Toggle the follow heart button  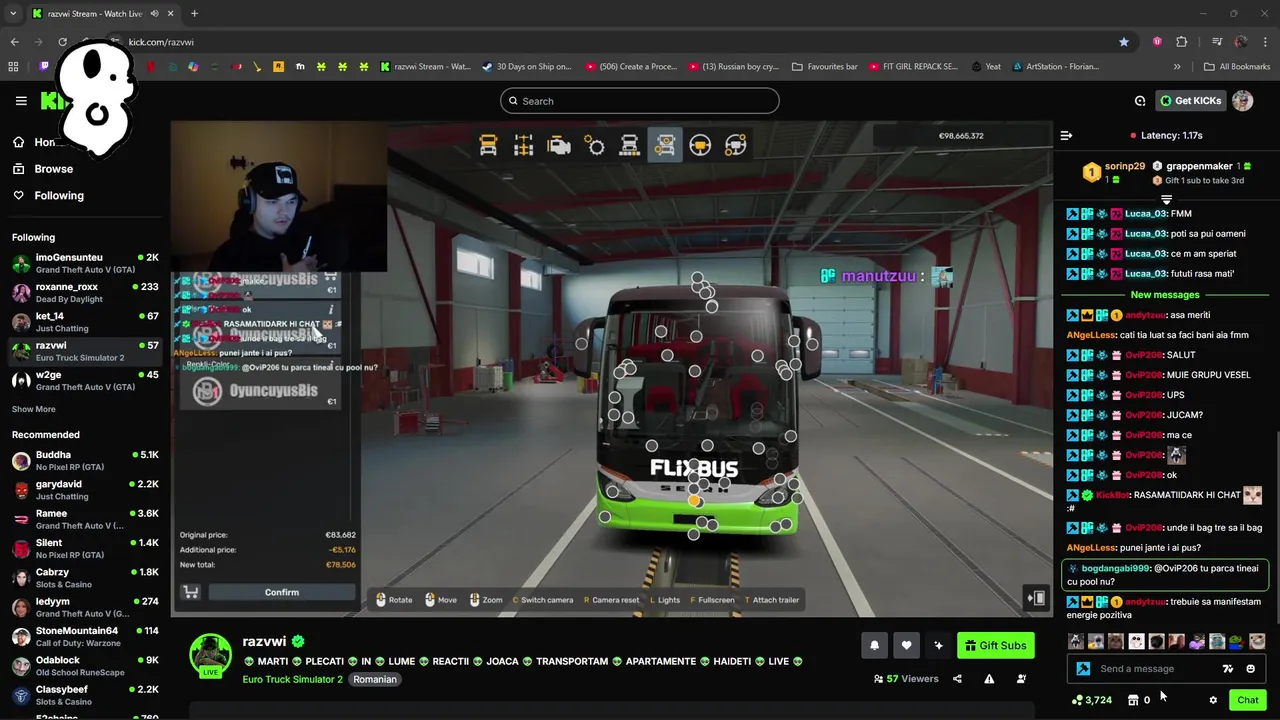point(906,646)
